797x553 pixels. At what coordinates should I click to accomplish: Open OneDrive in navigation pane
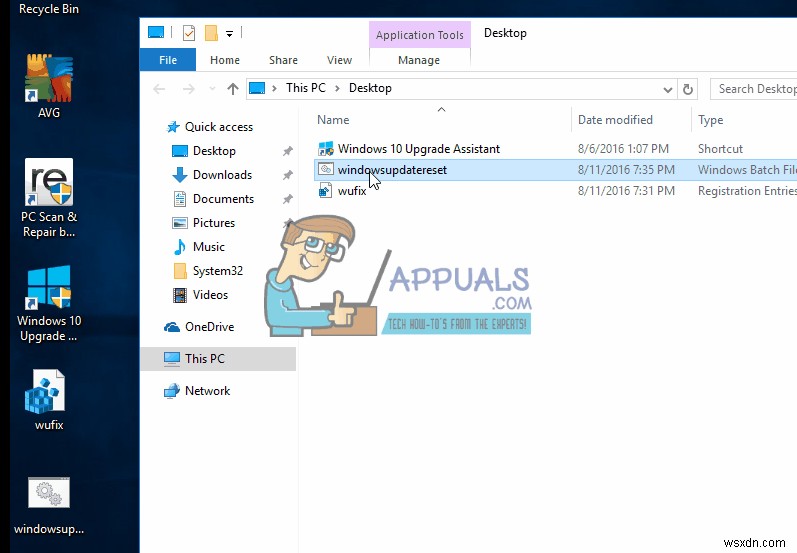point(209,327)
